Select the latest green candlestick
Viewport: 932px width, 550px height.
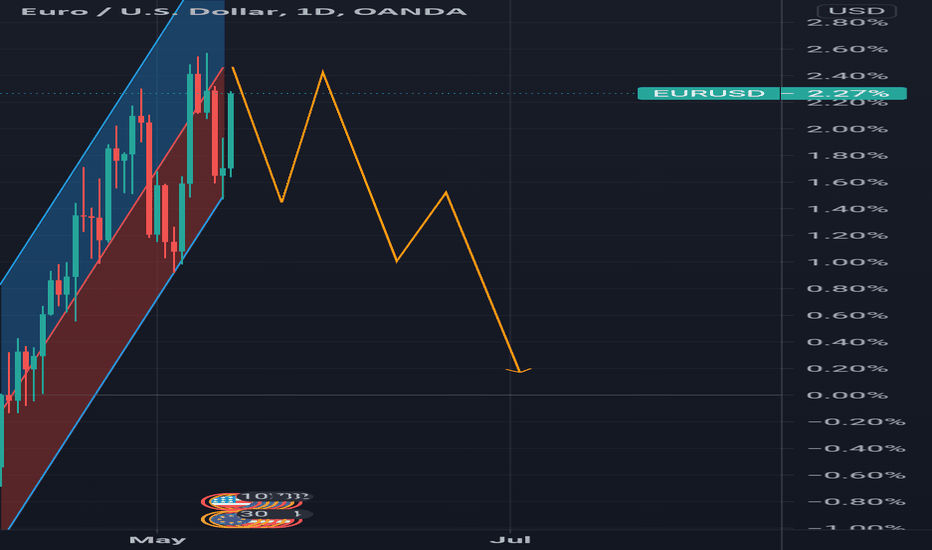click(231, 131)
